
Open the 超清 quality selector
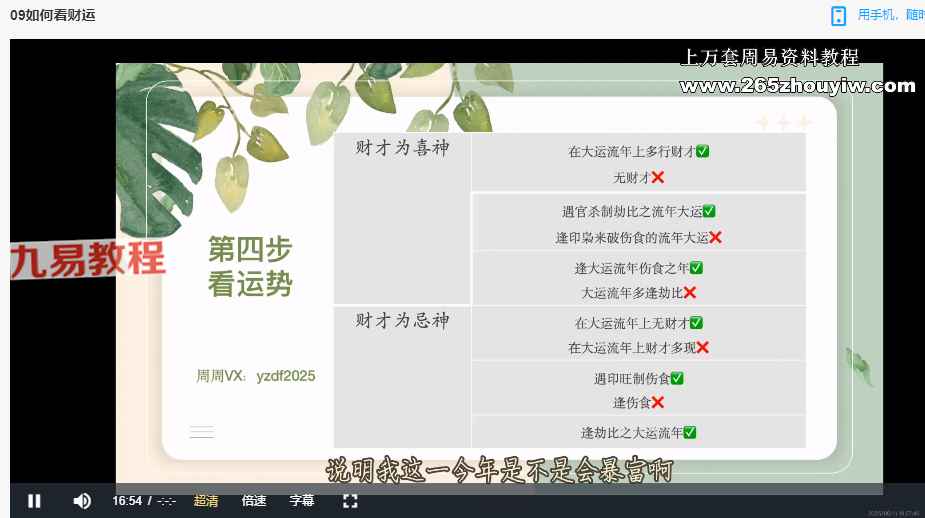(x=206, y=501)
